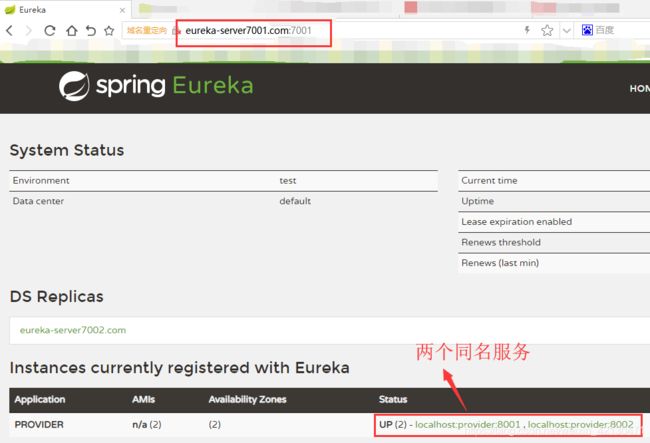Go to the browser home icon

(72, 30)
